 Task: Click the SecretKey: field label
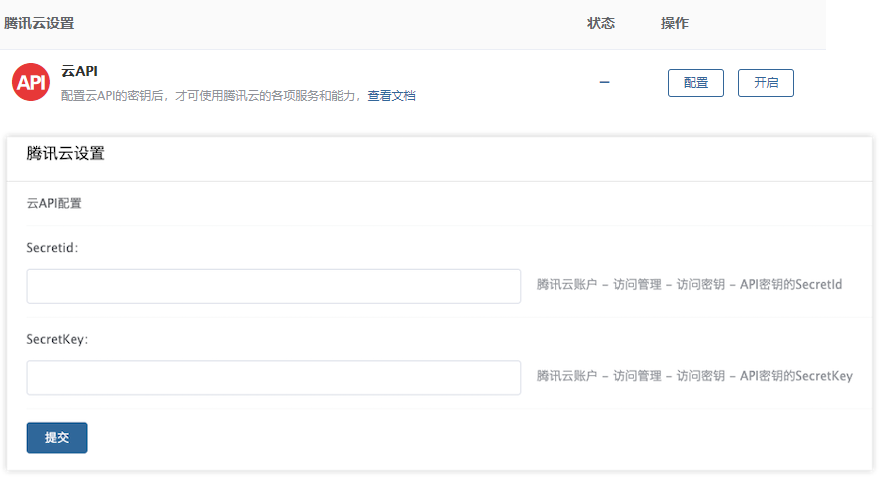(57, 340)
